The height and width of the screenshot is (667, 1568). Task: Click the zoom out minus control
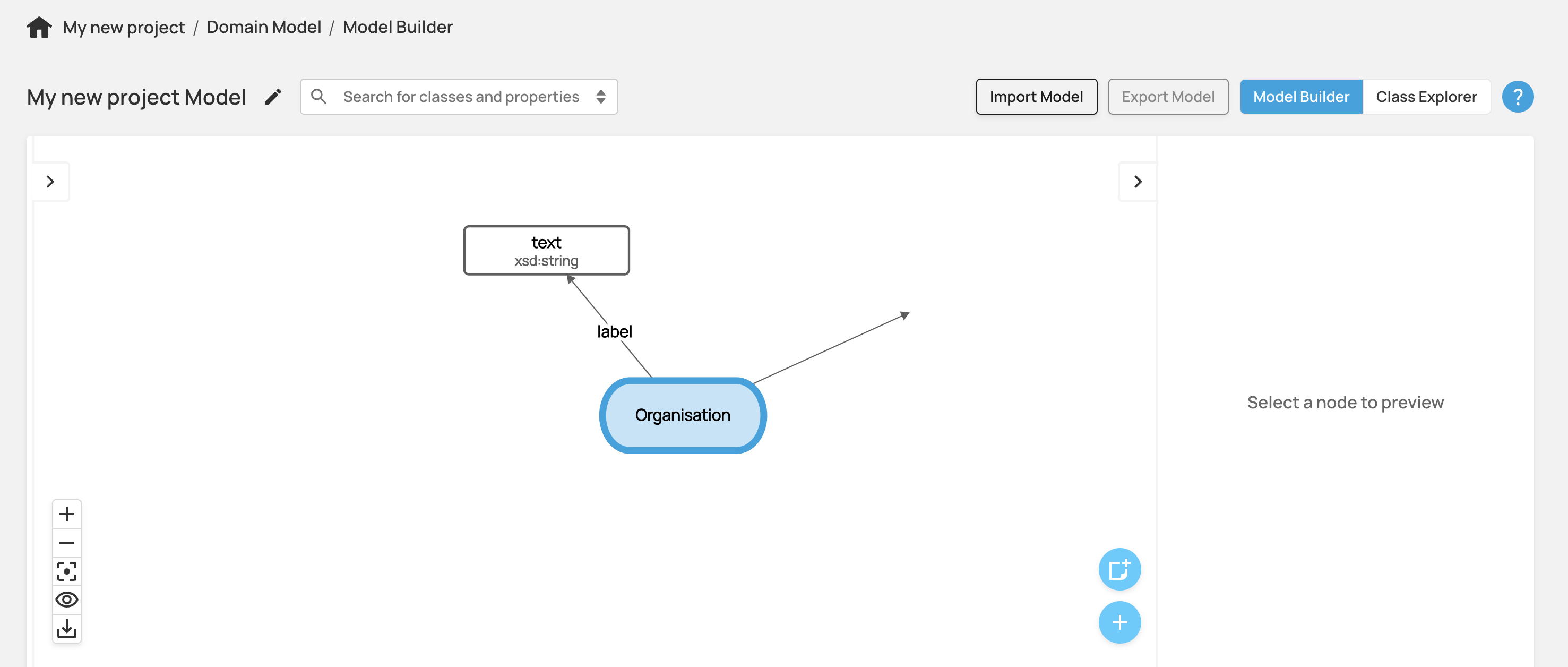pyautogui.click(x=67, y=543)
